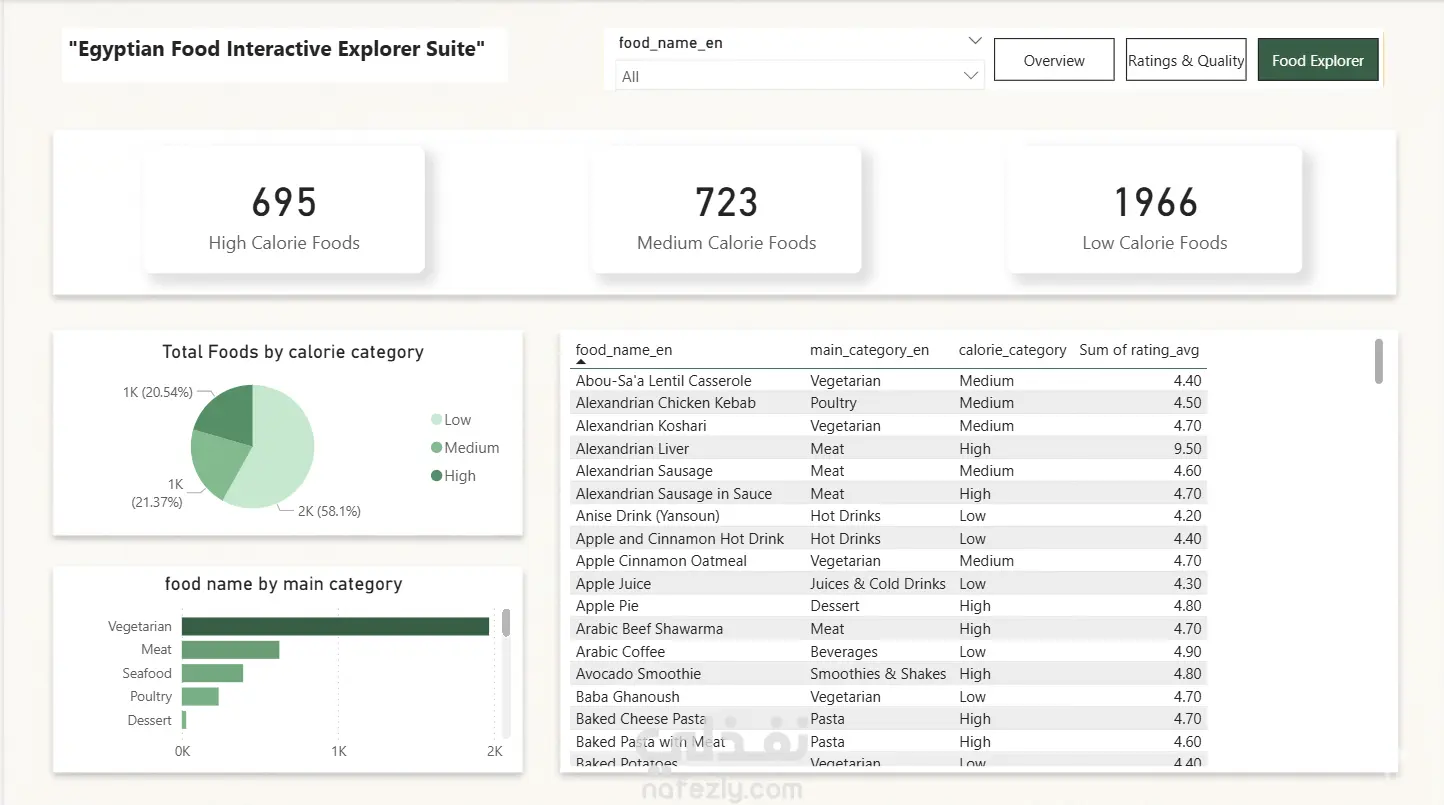Image resolution: width=1444 pixels, height=805 pixels.
Task: Select the Arabic Coffee table row
Action: (x=890, y=651)
